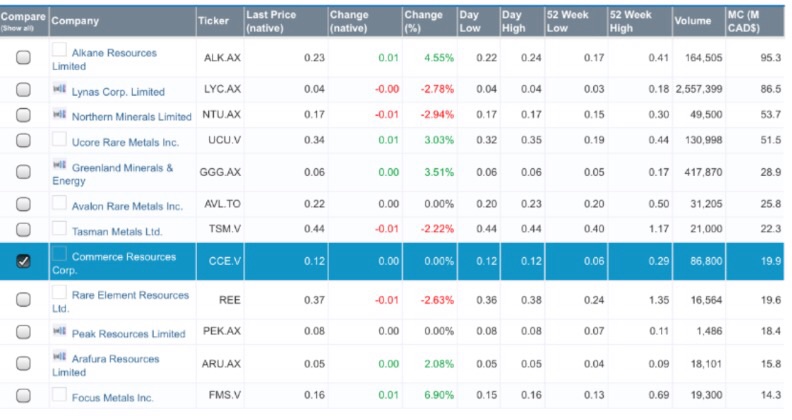The height and width of the screenshot is (420, 792).
Task: Click the logo placeholder beside Alkane Resources
Action: tap(60, 49)
